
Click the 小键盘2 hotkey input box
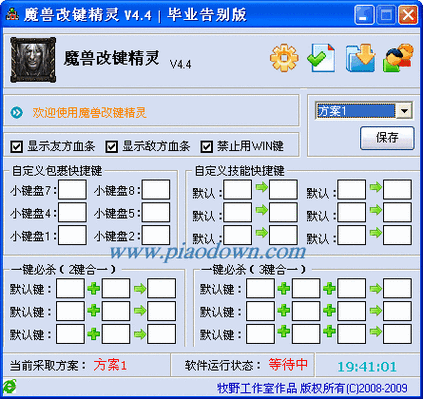point(156,235)
